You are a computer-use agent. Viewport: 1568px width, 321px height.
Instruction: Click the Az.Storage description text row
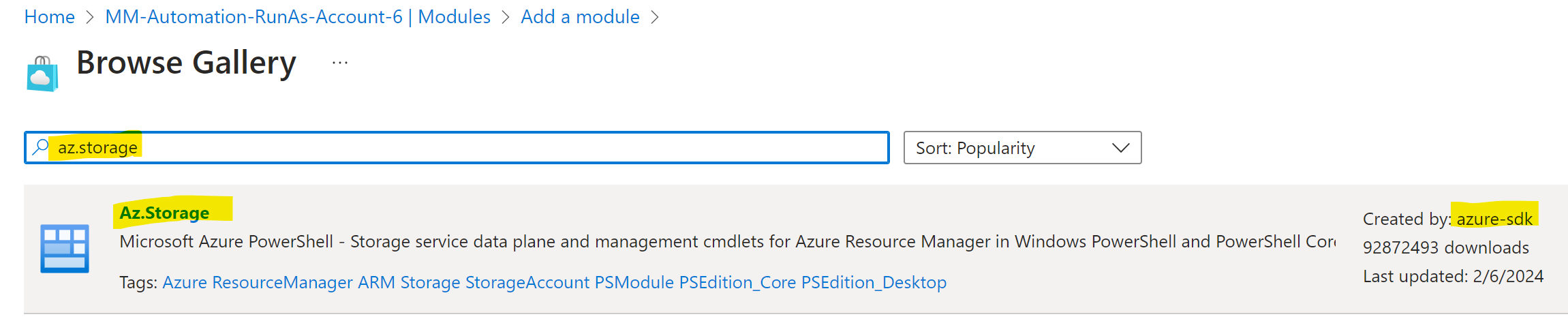click(728, 242)
